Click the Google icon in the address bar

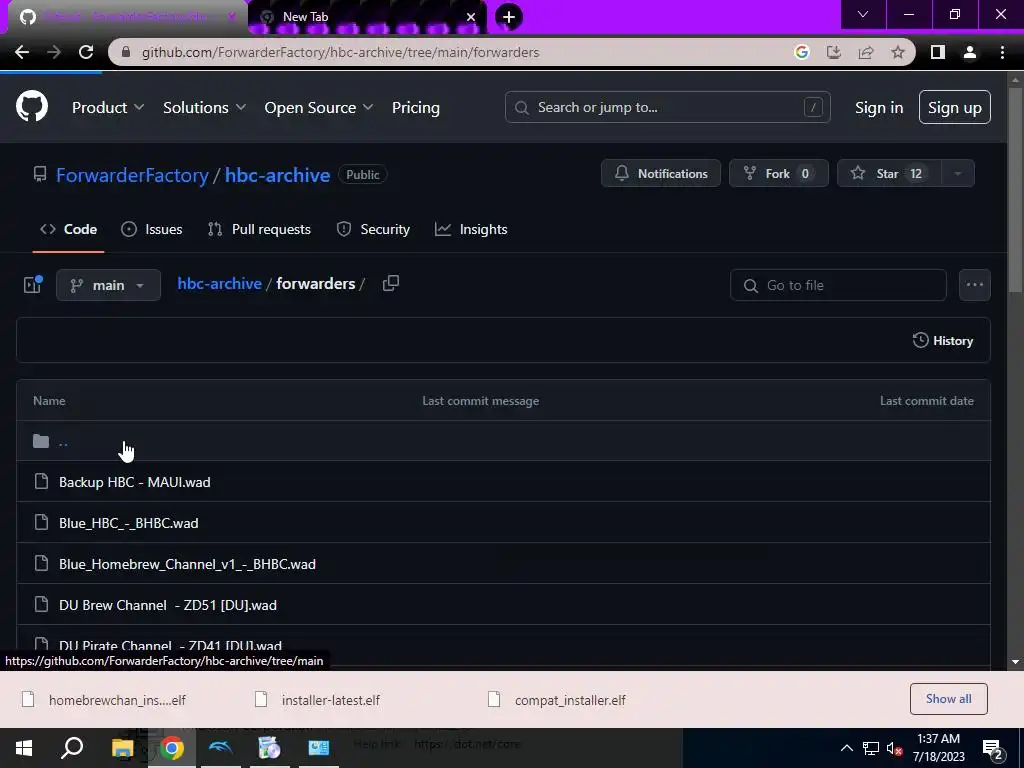801,52
